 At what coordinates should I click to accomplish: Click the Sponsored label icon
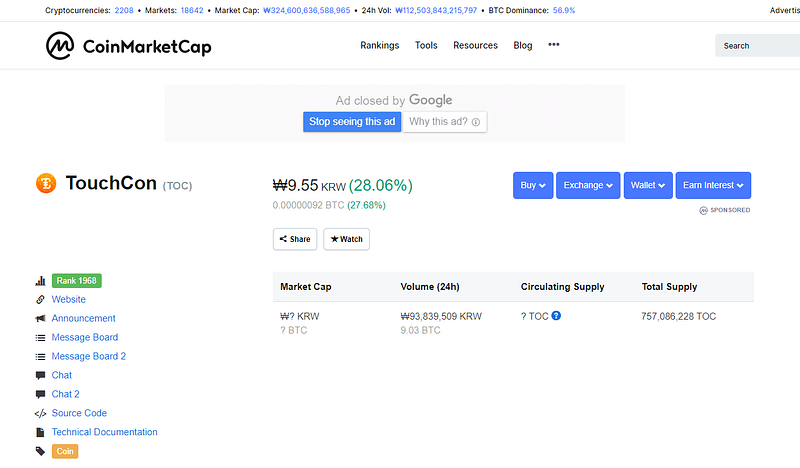703,210
